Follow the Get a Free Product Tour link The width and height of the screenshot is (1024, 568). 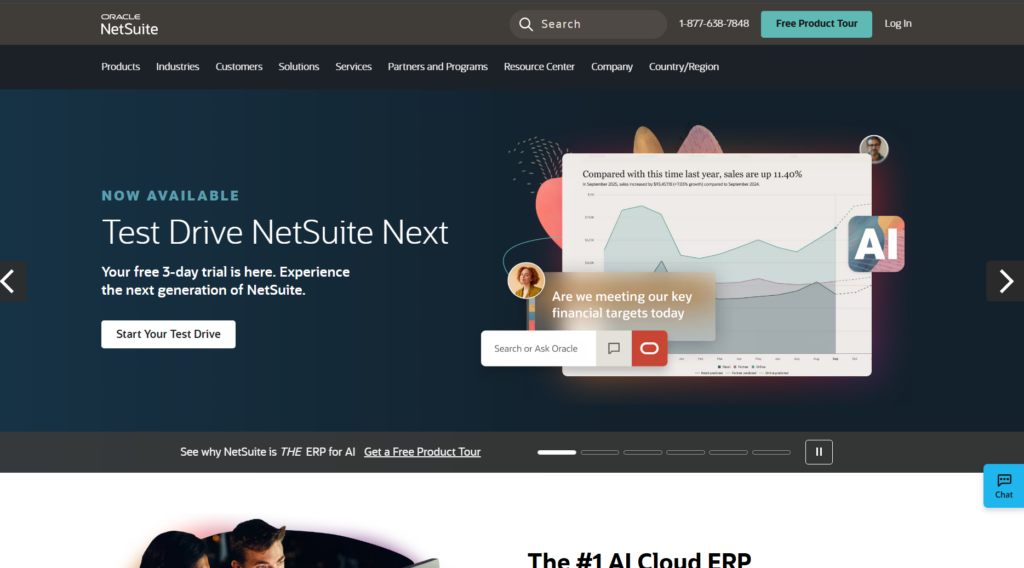click(422, 452)
